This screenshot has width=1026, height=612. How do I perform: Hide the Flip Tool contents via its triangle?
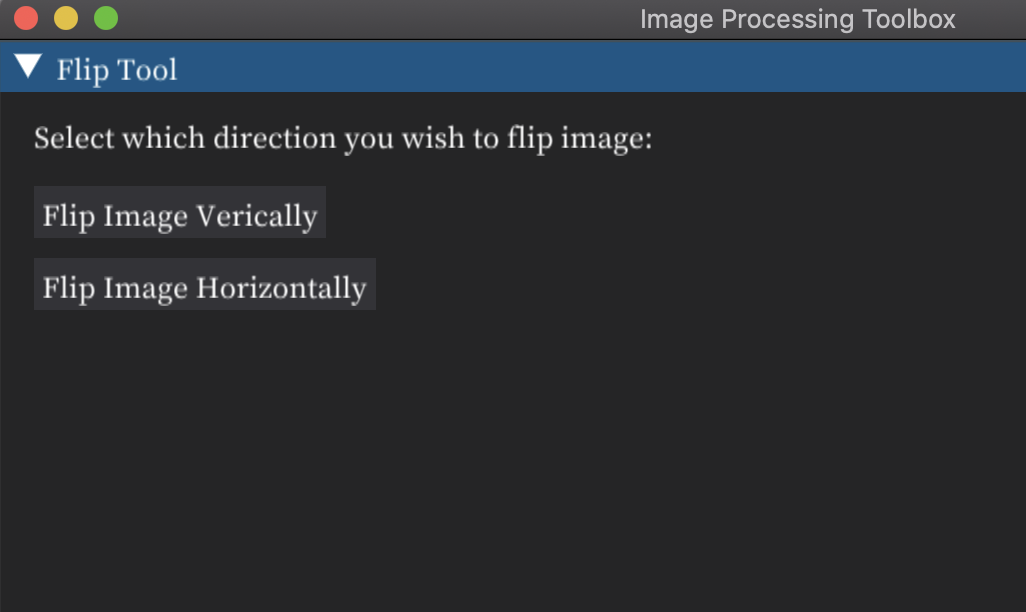click(x=30, y=68)
